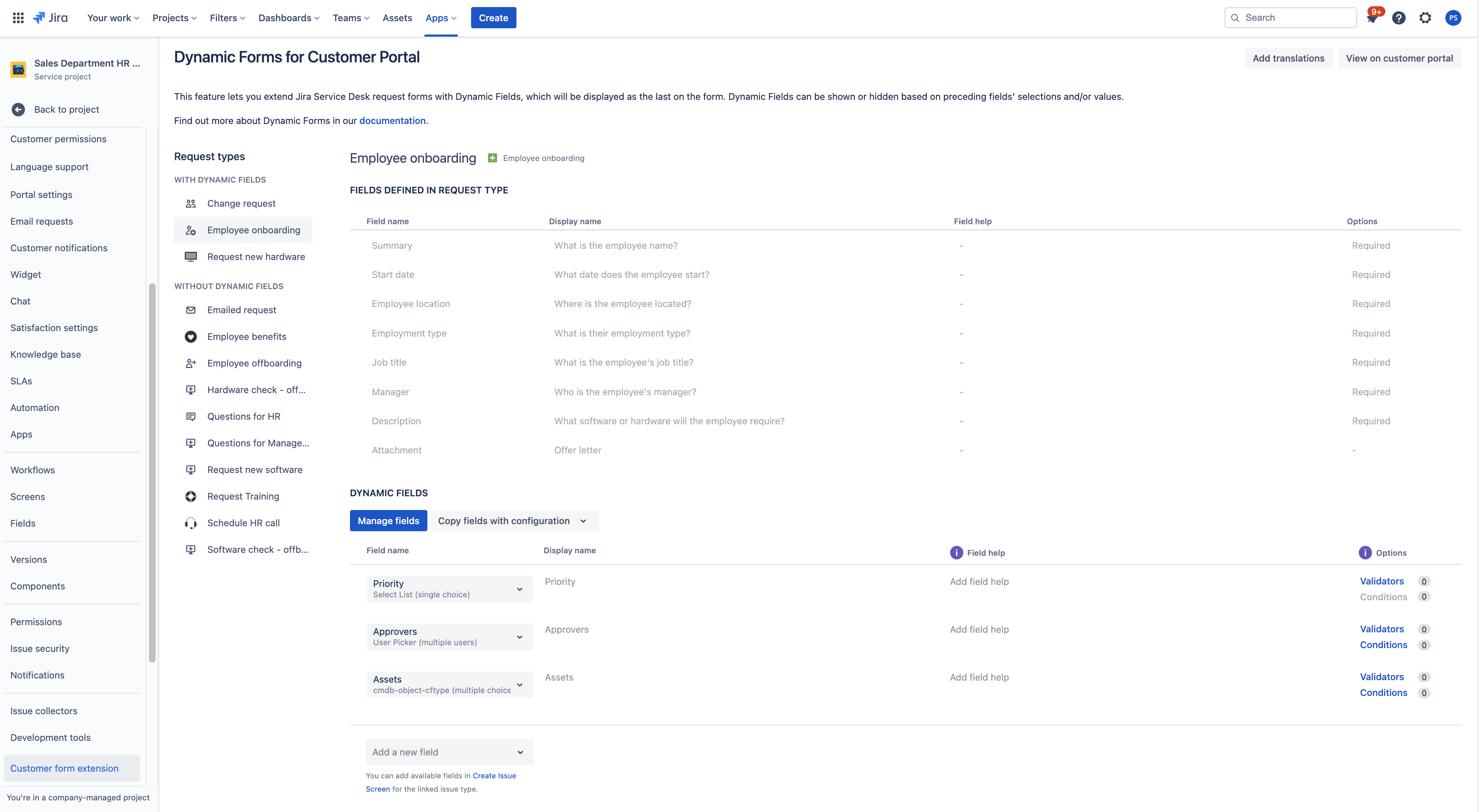
Task: Open the Filters menu
Action: pyautogui.click(x=227, y=18)
